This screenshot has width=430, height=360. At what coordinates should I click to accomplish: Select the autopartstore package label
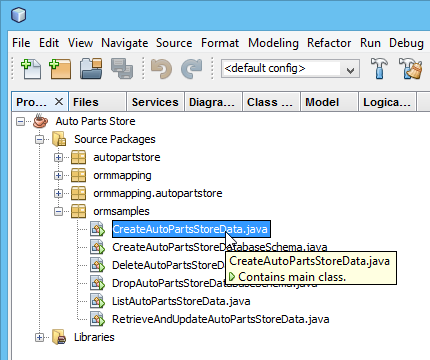(127, 157)
